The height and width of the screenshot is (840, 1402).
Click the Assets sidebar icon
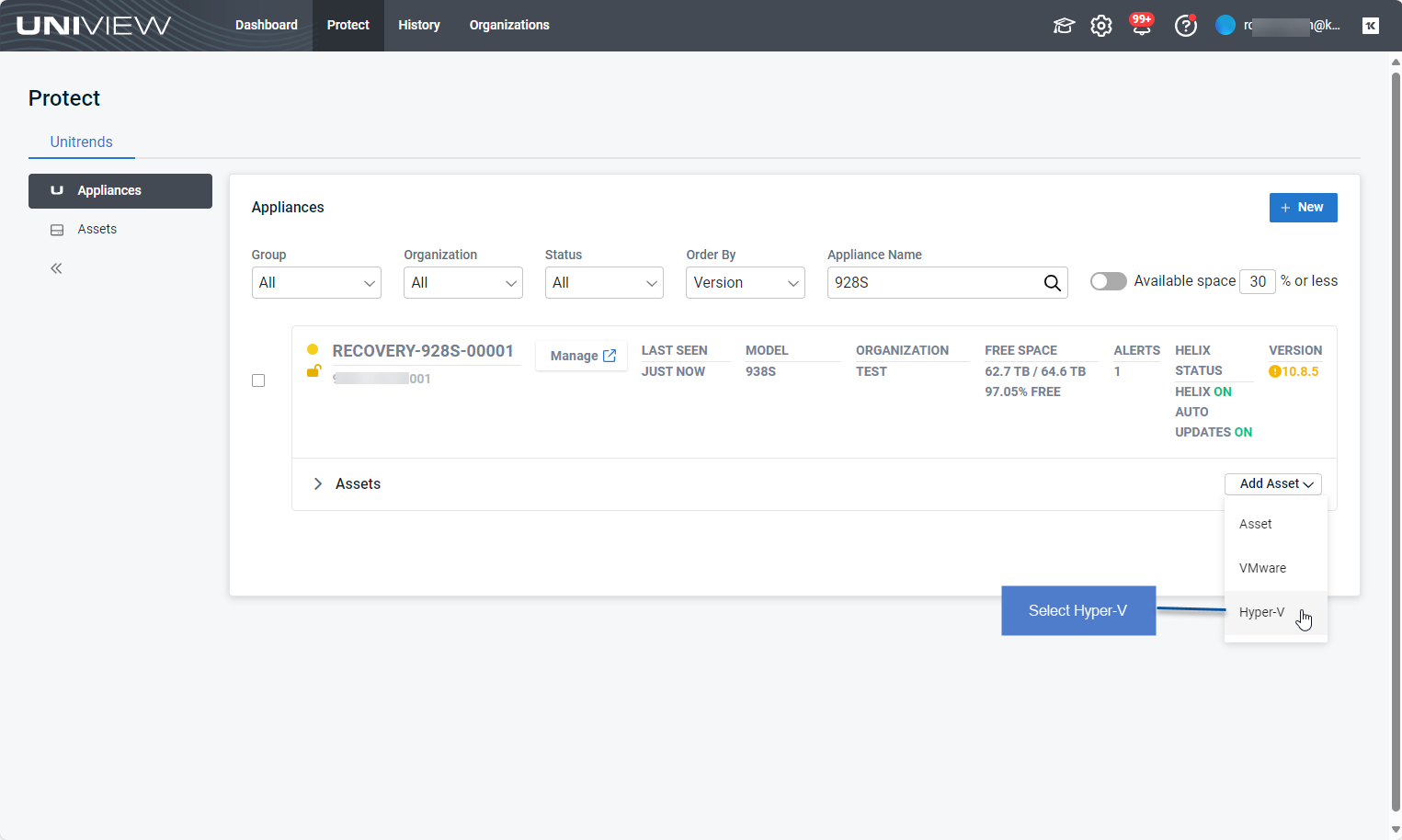[x=57, y=230]
